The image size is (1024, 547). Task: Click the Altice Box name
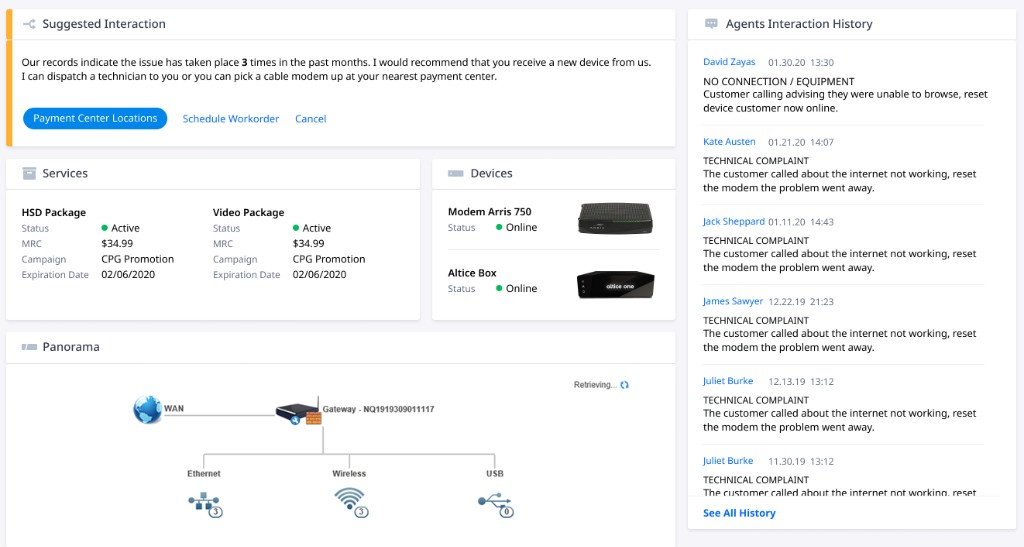tap(472, 273)
